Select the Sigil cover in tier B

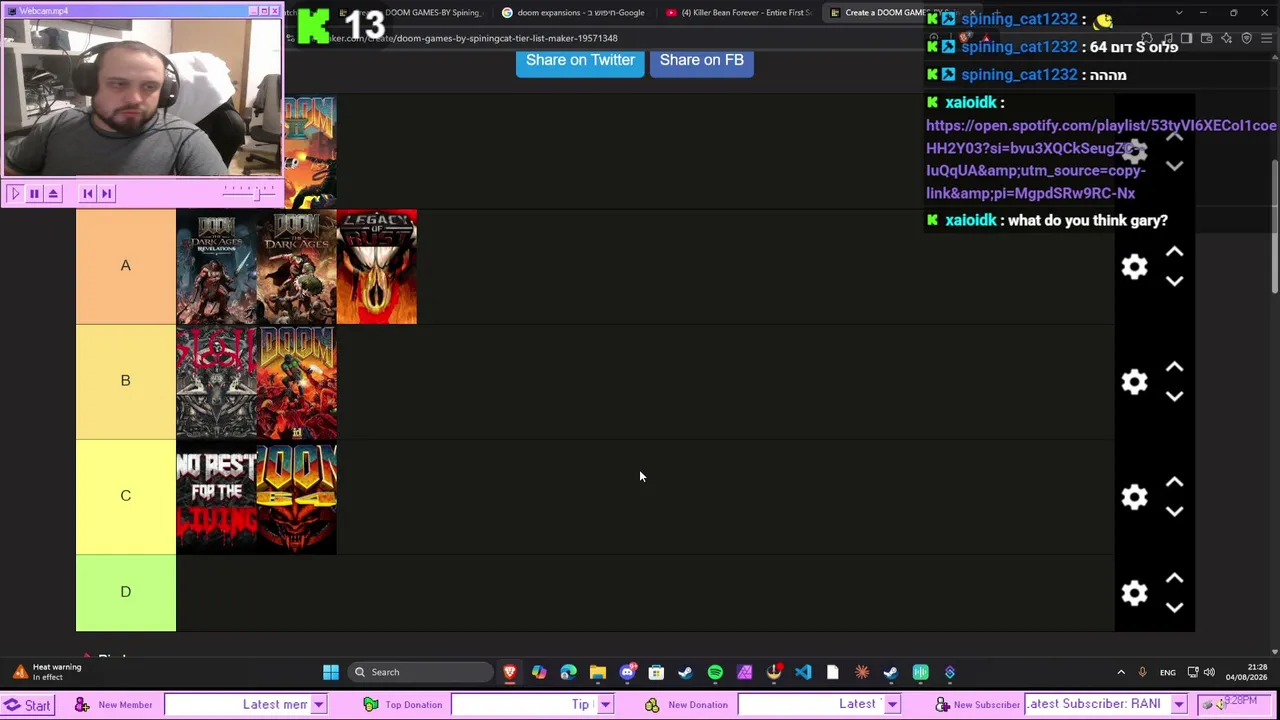coord(216,382)
